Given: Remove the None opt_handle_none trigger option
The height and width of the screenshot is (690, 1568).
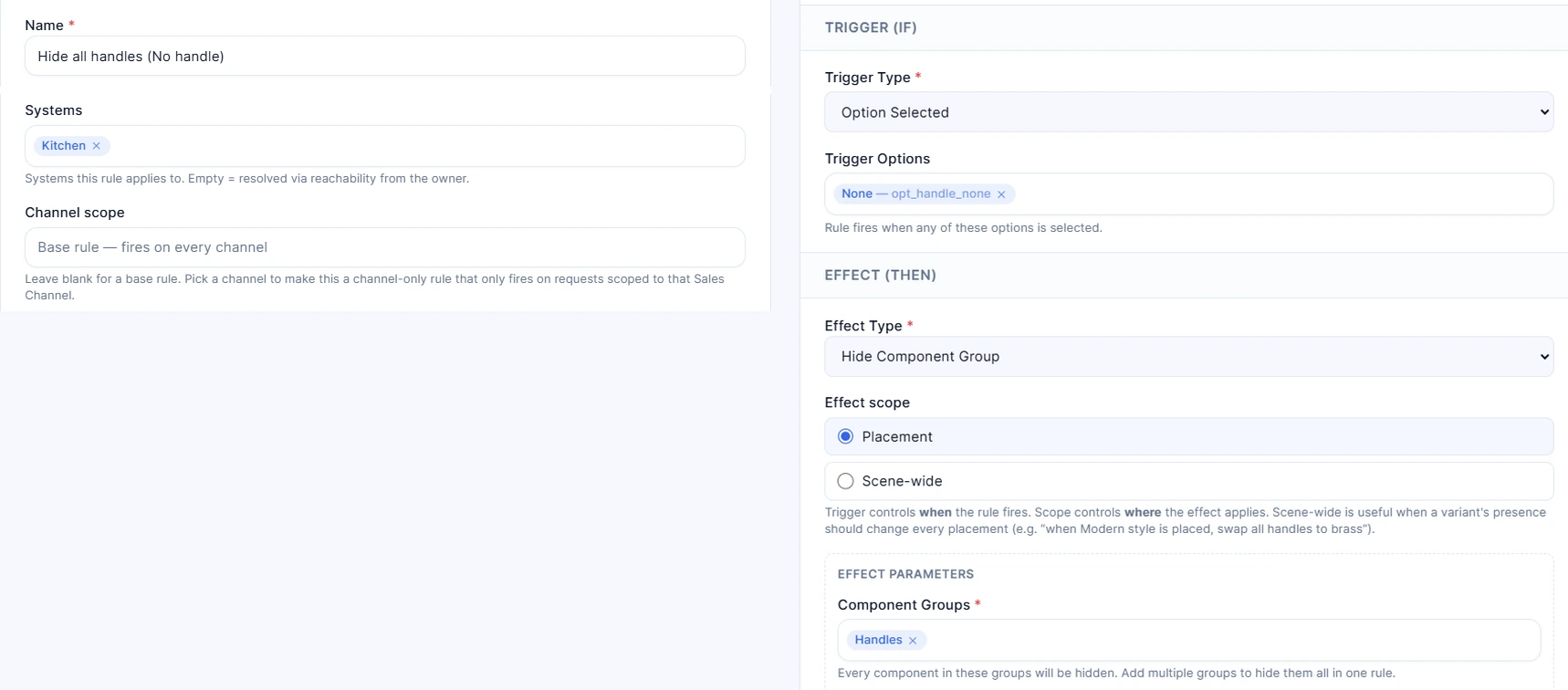Looking at the screenshot, I should tap(1001, 194).
